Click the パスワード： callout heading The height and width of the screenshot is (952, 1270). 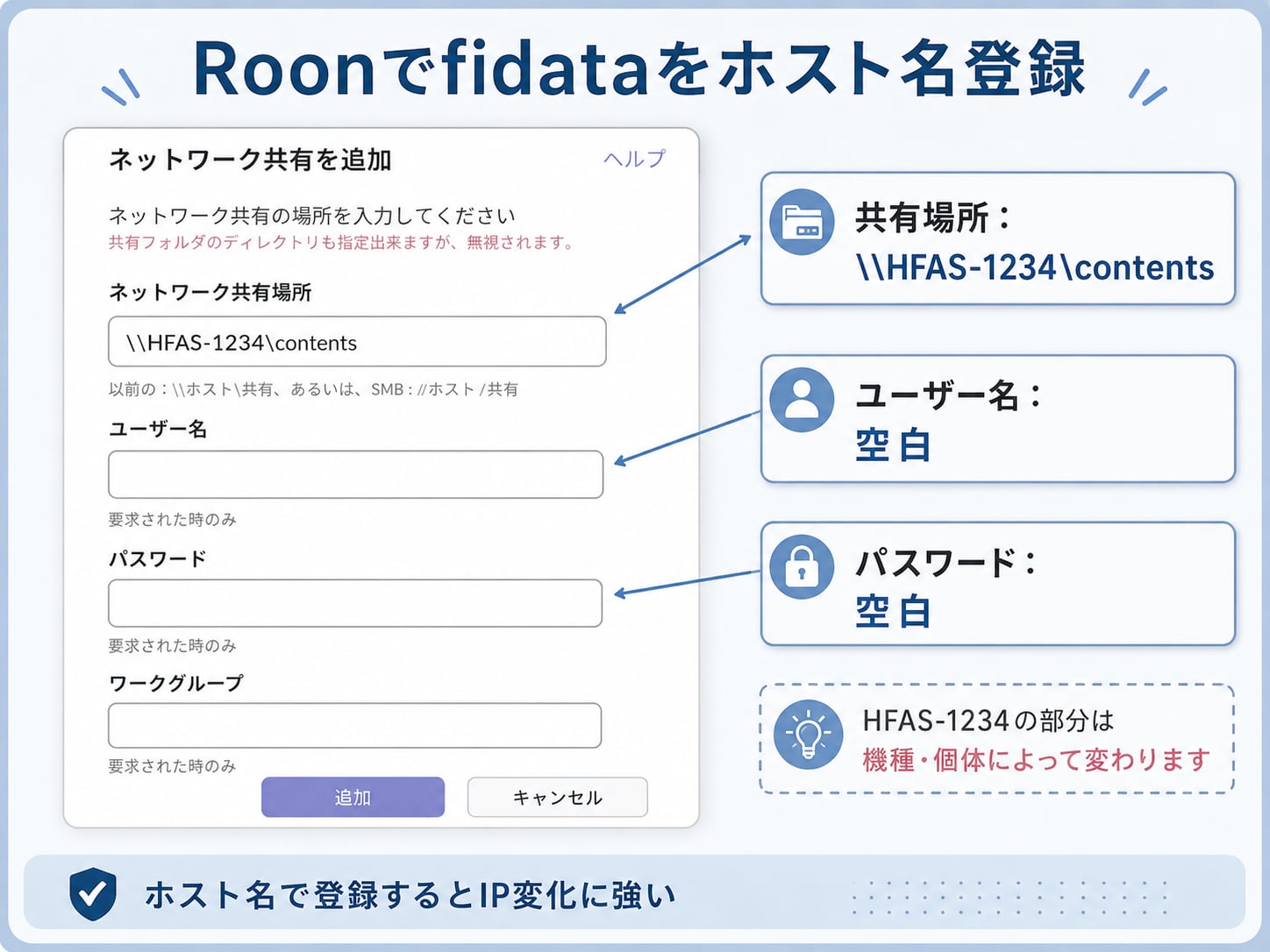click(947, 562)
